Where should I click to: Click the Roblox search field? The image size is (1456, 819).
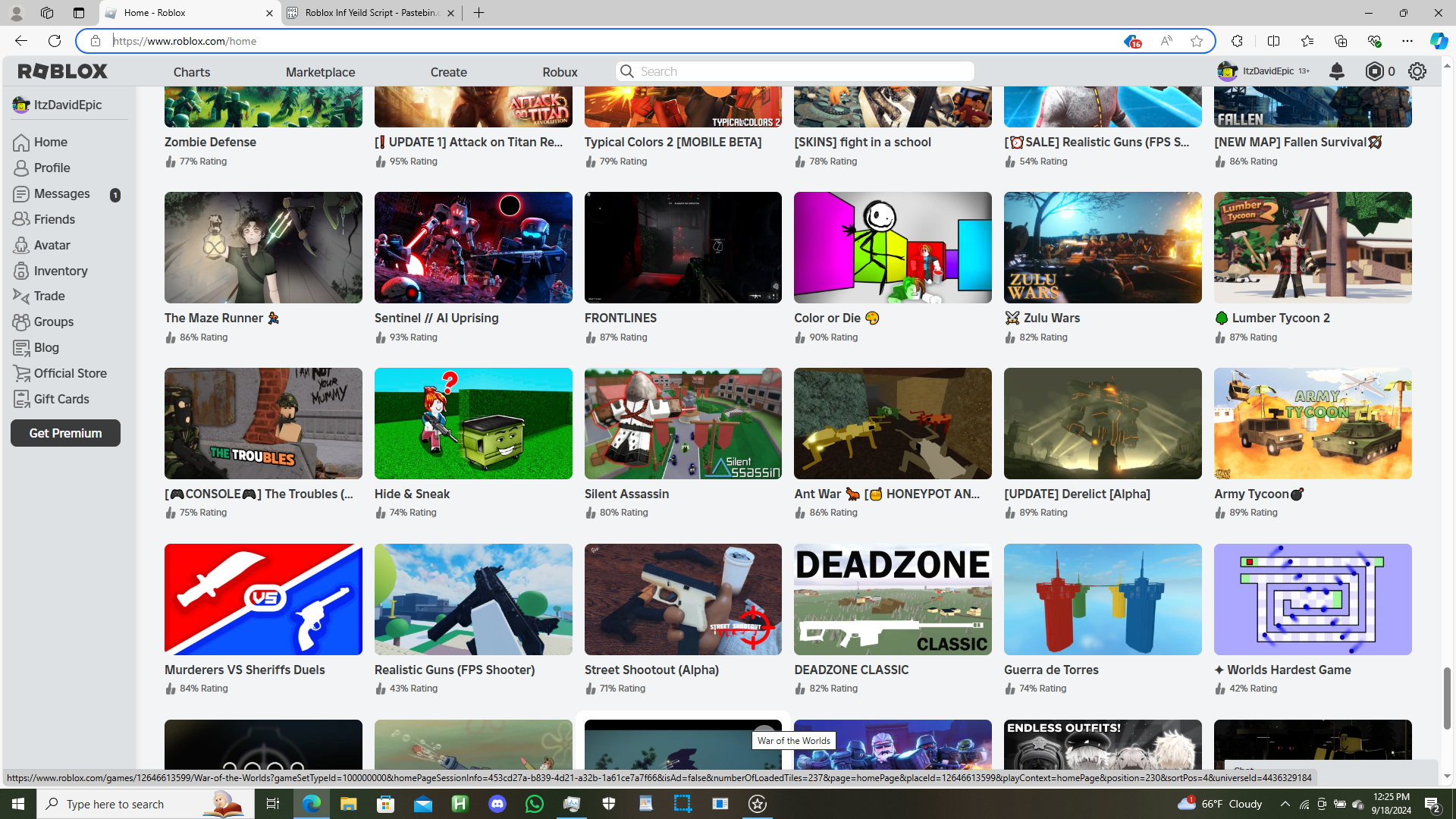pyautogui.click(x=804, y=71)
